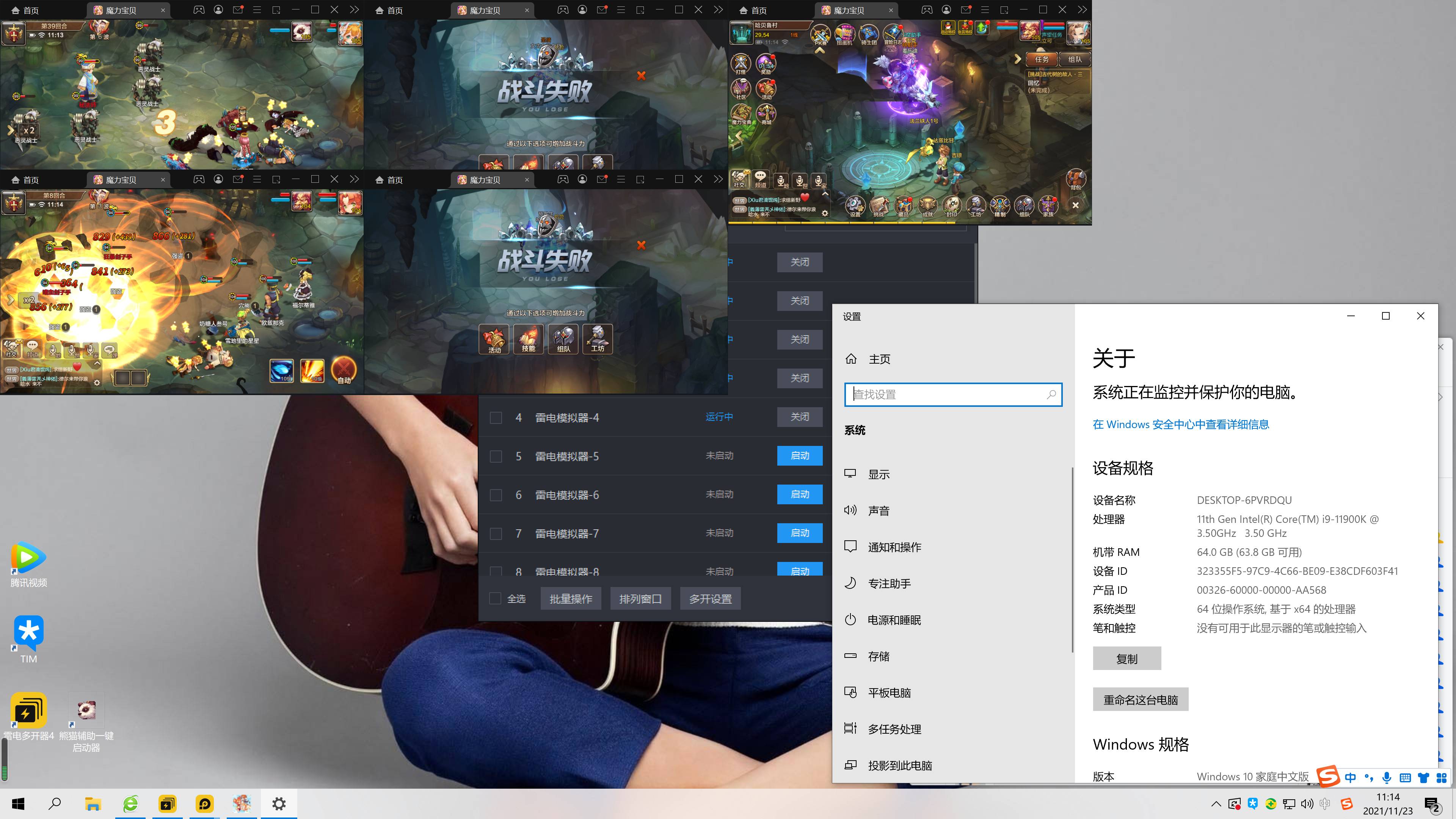Open the 商城 shop icon
Viewport: 1456px width, 819px height.
pyautogui.click(x=766, y=113)
